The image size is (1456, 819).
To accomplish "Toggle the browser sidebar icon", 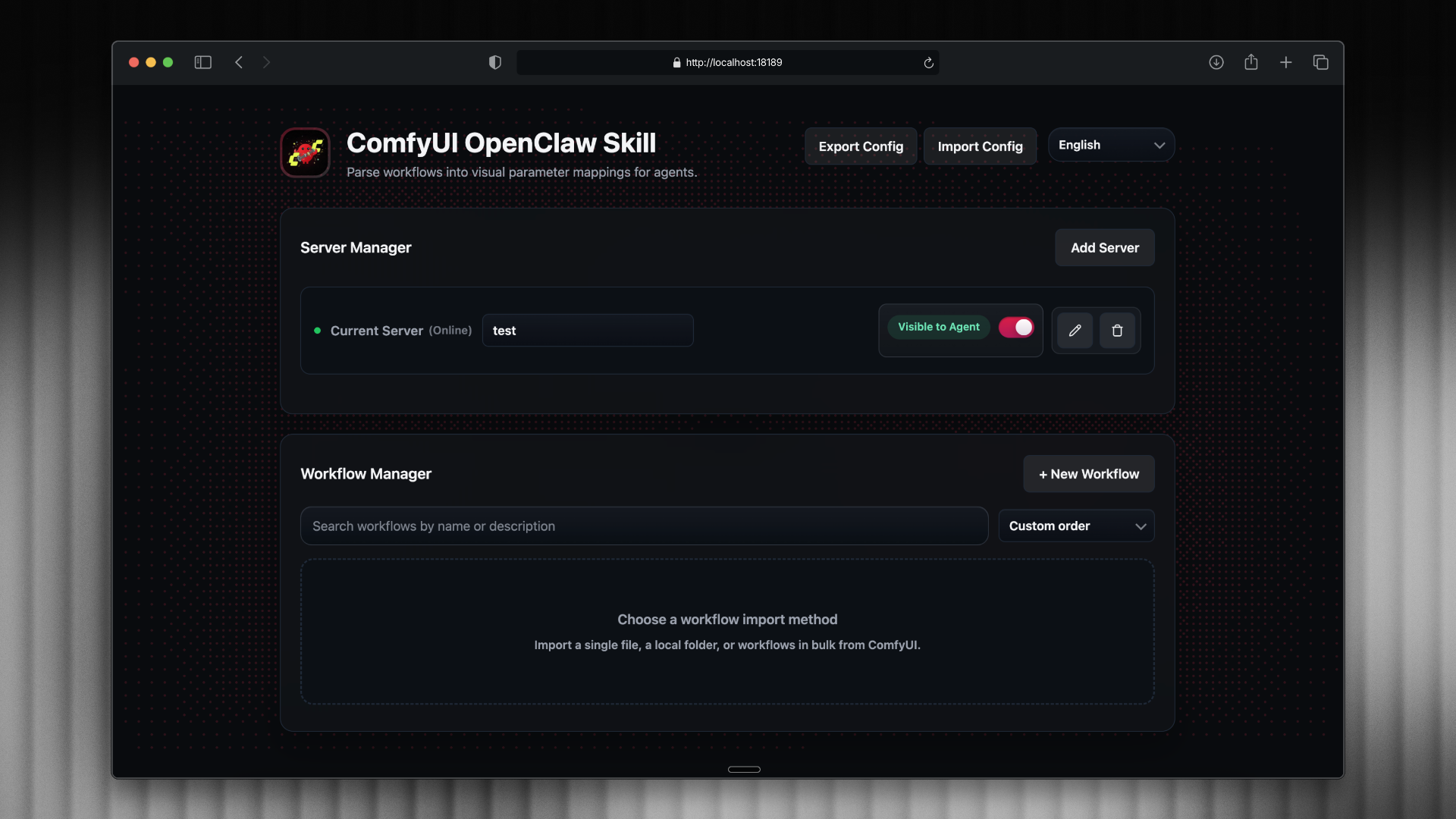I will [x=202, y=62].
